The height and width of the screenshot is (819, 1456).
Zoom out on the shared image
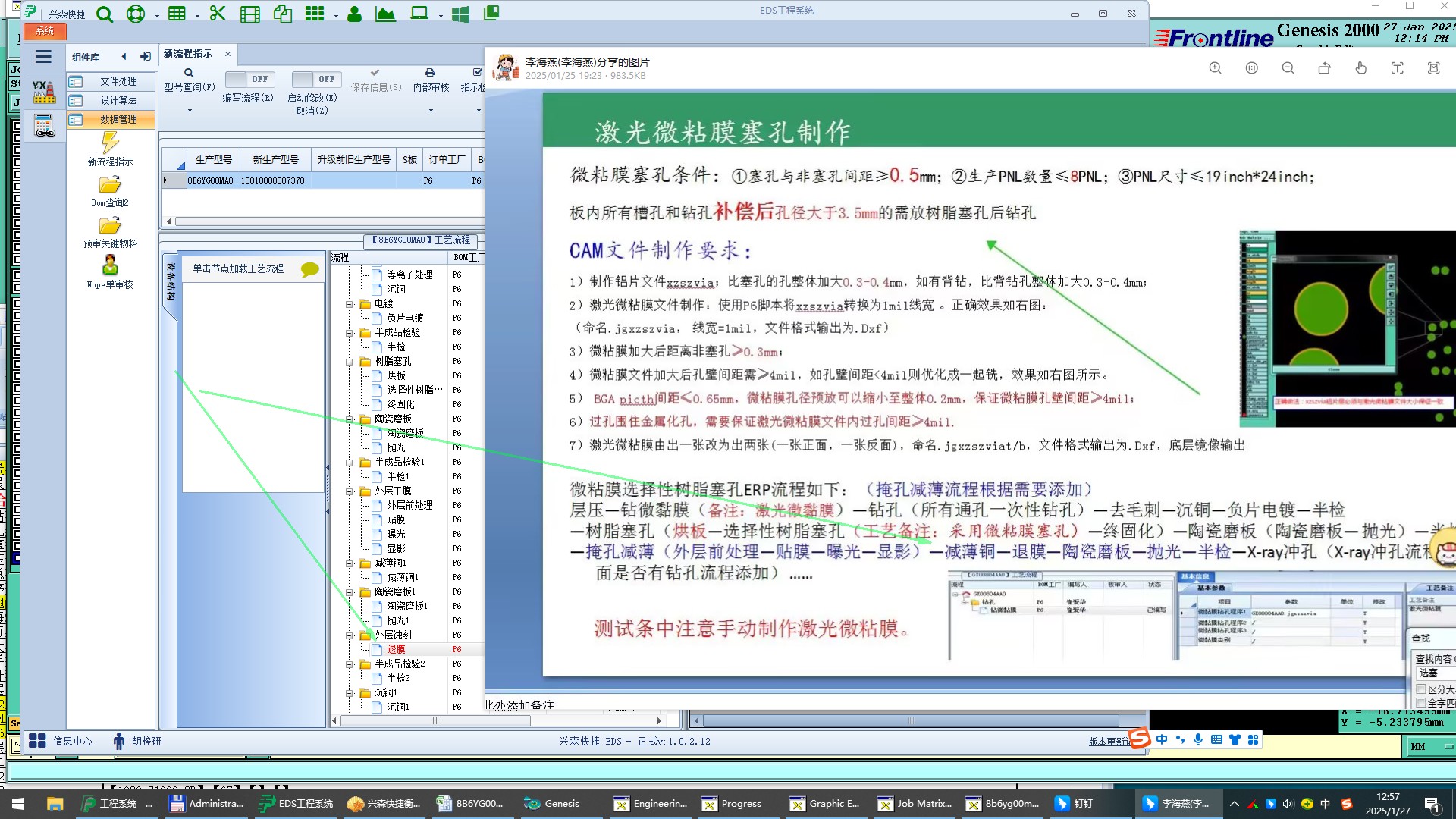(1288, 68)
